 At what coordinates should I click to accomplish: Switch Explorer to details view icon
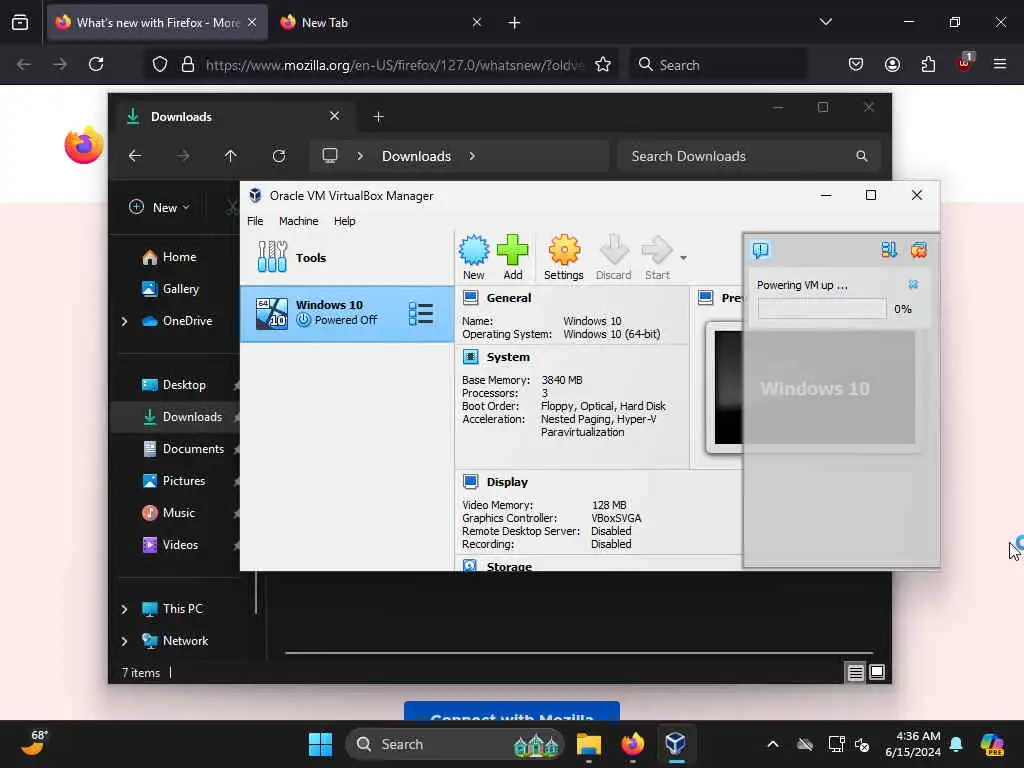pyautogui.click(x=856, y=672)
